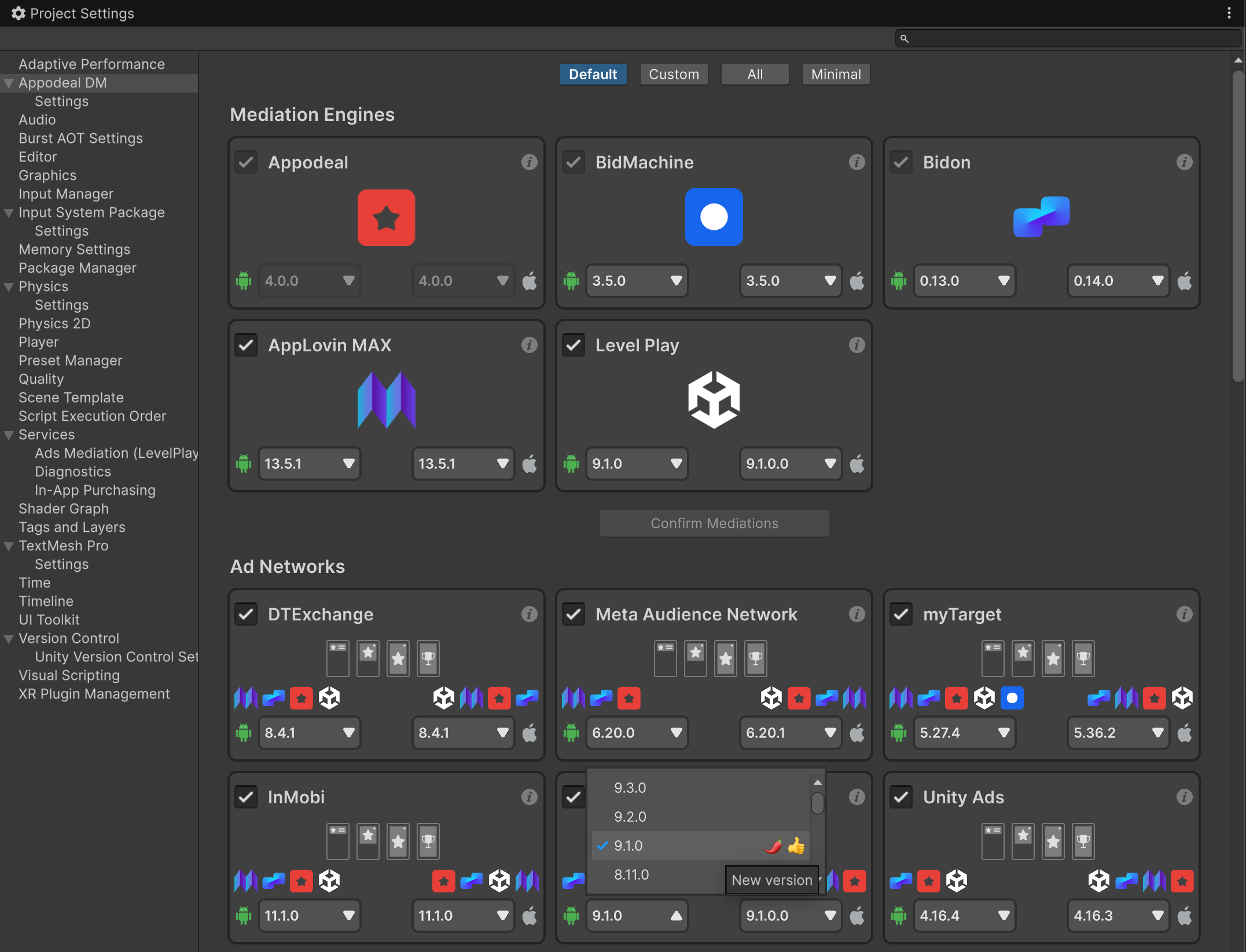Click the DTExchange info icon
Viewport: 1246px width, 952px height.
coord(529,614)
